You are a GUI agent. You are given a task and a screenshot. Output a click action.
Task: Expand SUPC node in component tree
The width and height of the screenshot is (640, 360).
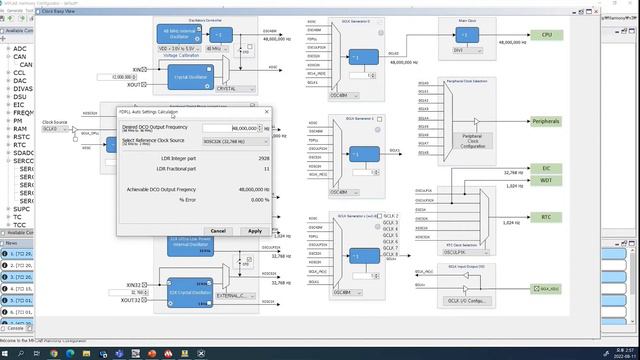pos(8,209)
